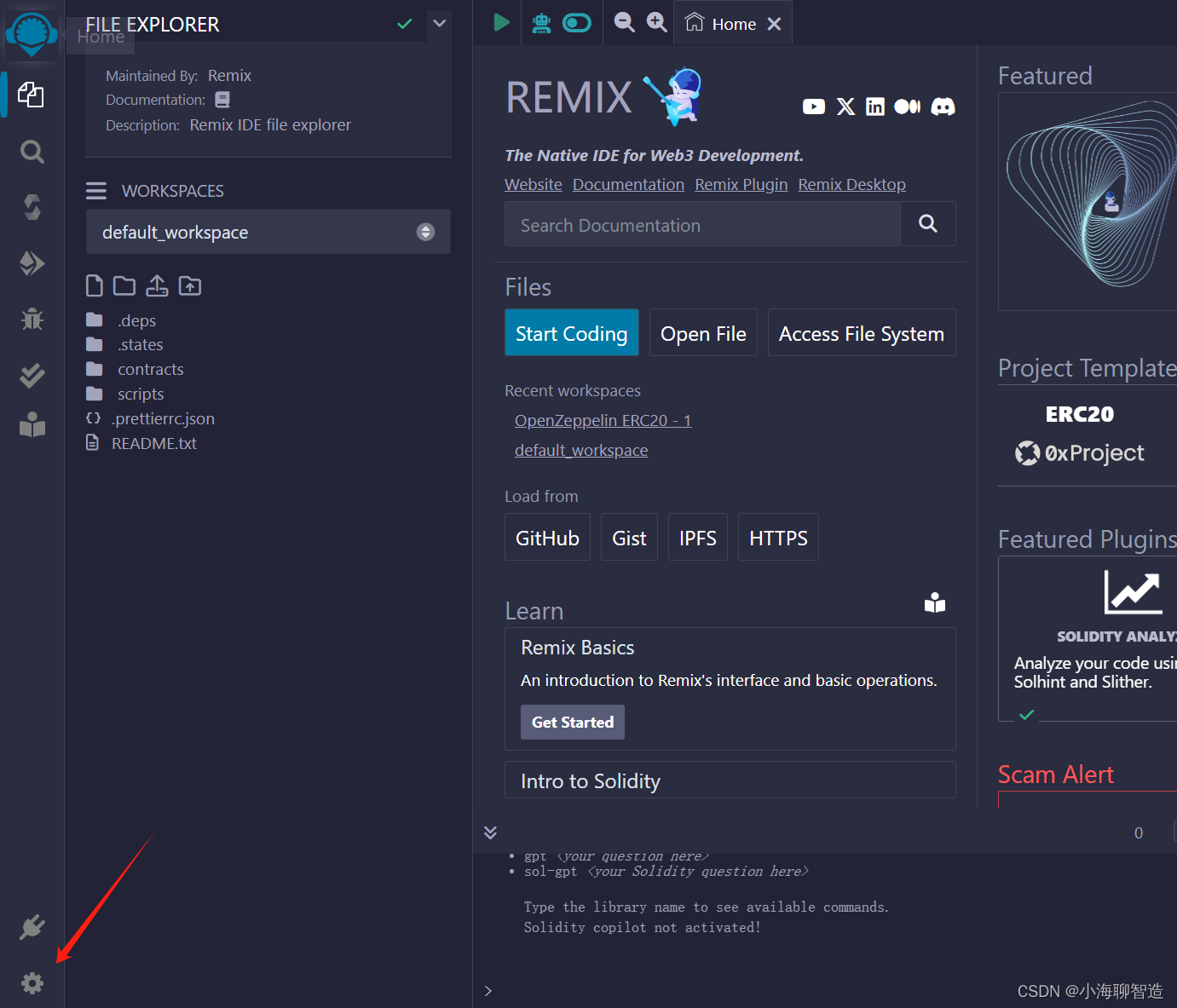
Task: Load from IPFS button
Action: coord(698,537)
